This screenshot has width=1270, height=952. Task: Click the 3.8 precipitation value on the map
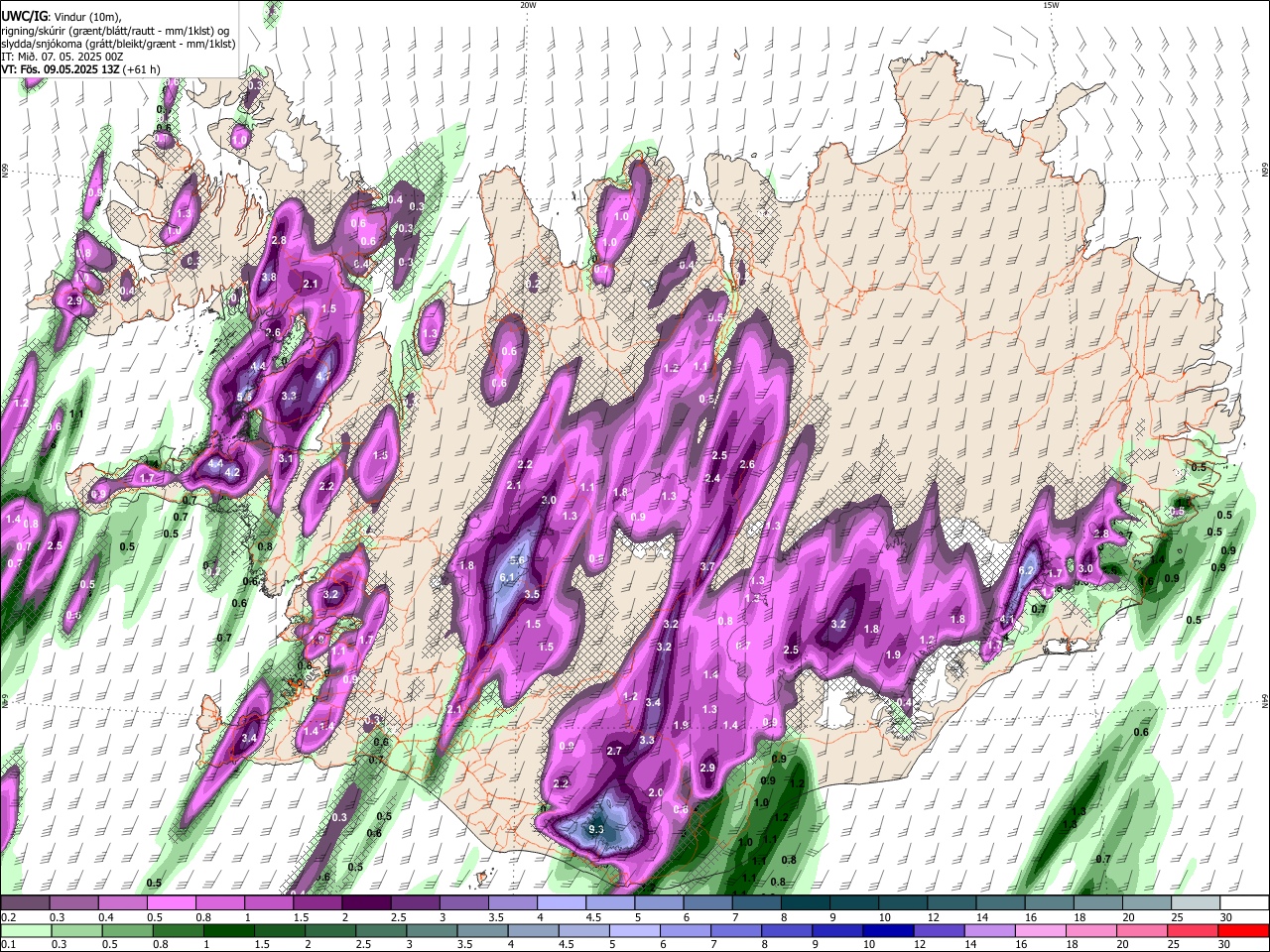coord(269,277)
